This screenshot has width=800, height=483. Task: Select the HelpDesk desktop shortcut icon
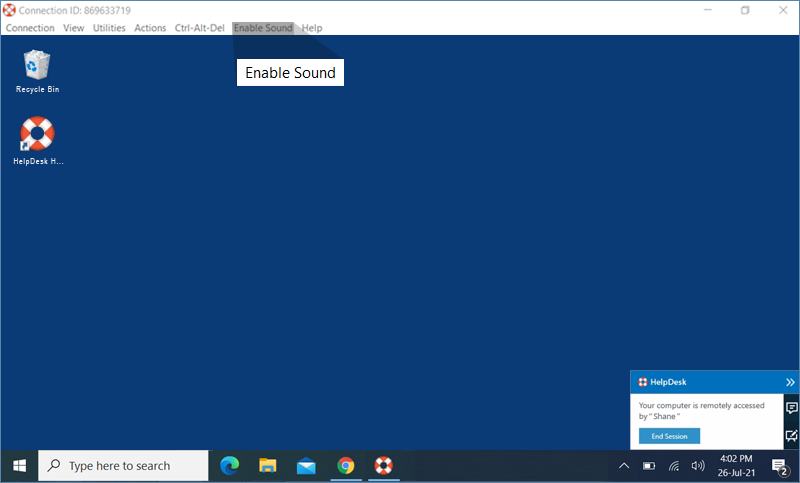[38, 134]
